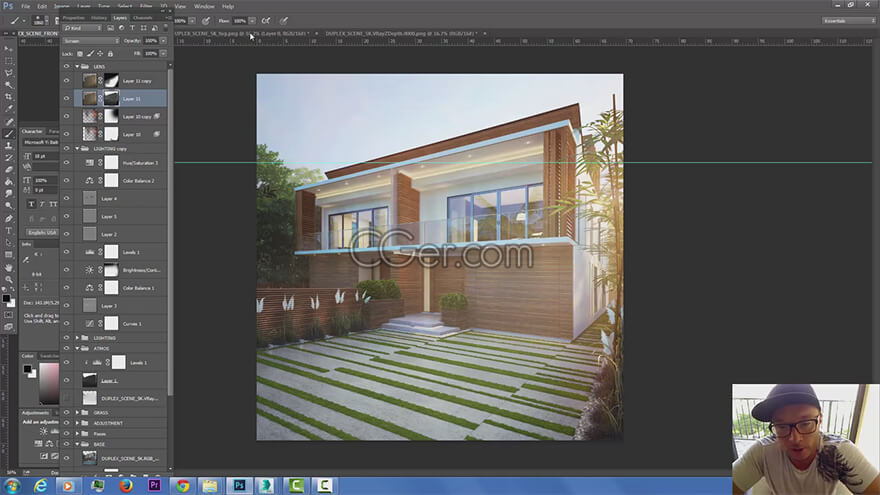Hide Hue/Saturation 3 adjustment layer
The width and height of the screenshot is (880, 495).
66,163
